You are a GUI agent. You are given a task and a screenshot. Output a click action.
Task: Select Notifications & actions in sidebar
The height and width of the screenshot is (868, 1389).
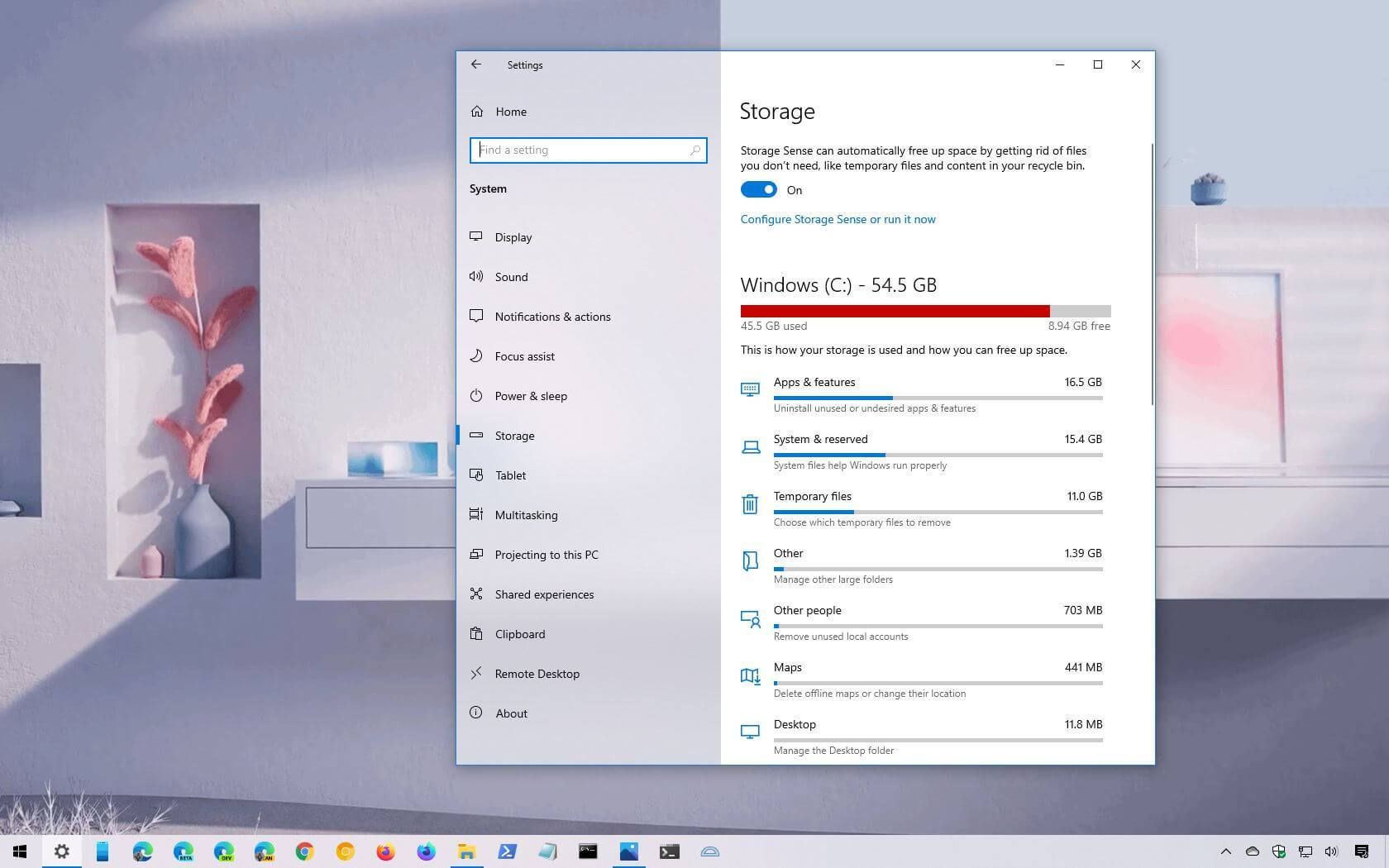[x=552, y=317]
